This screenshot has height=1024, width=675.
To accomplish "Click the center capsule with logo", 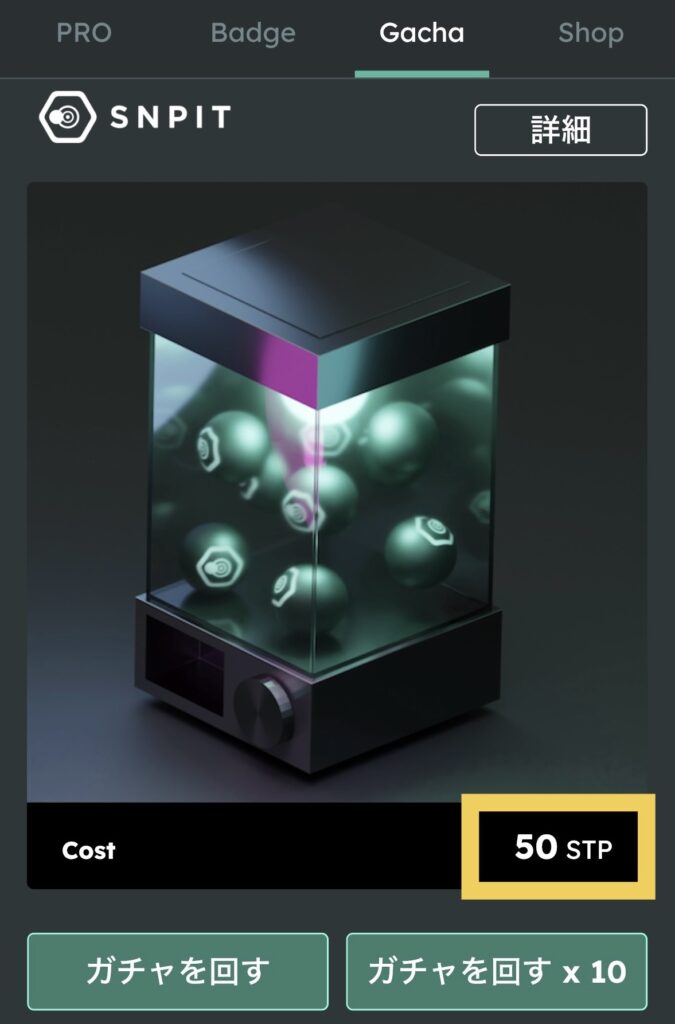I will 319,500.
